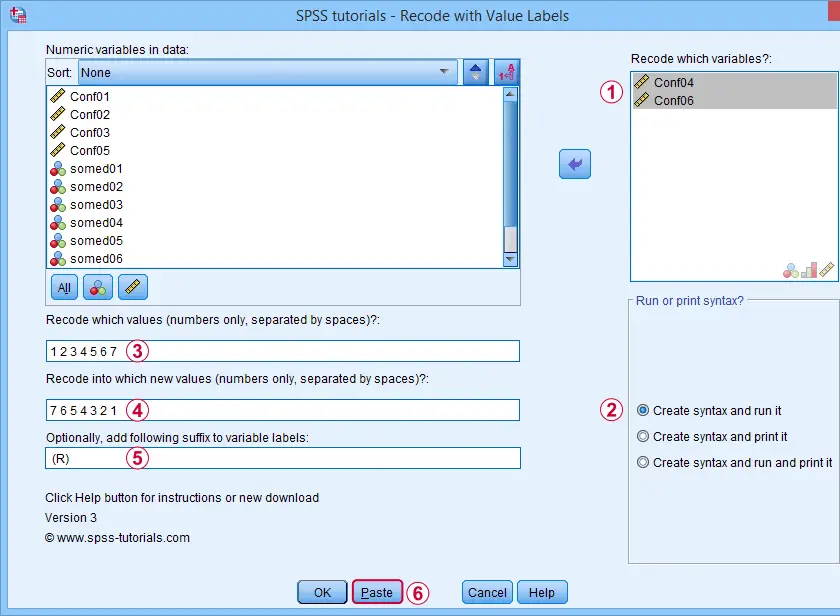Click the scale icon beside Conf05
This screenshot has height=616, width=840.
[58, 151]
